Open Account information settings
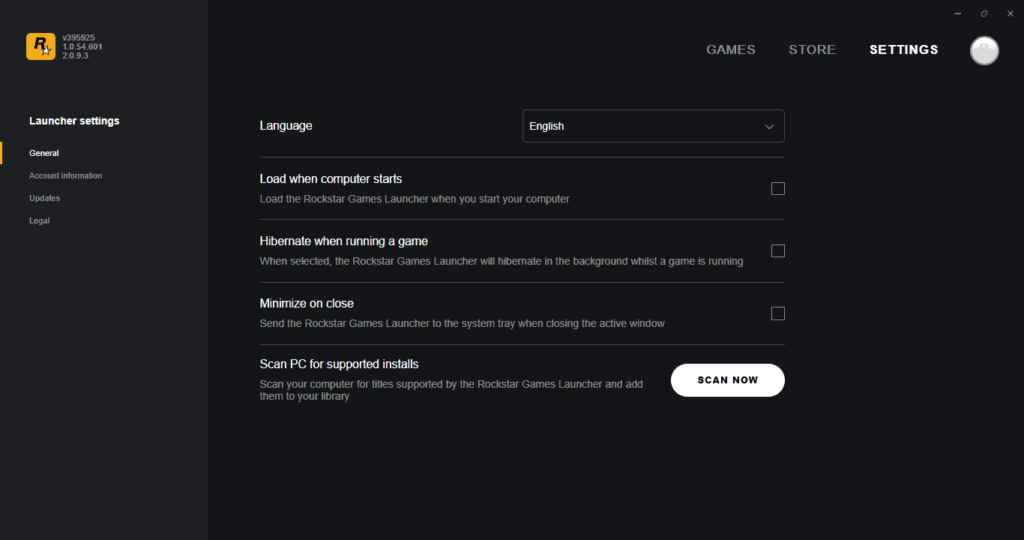The image size is (1024, 540). coord(65,176)
